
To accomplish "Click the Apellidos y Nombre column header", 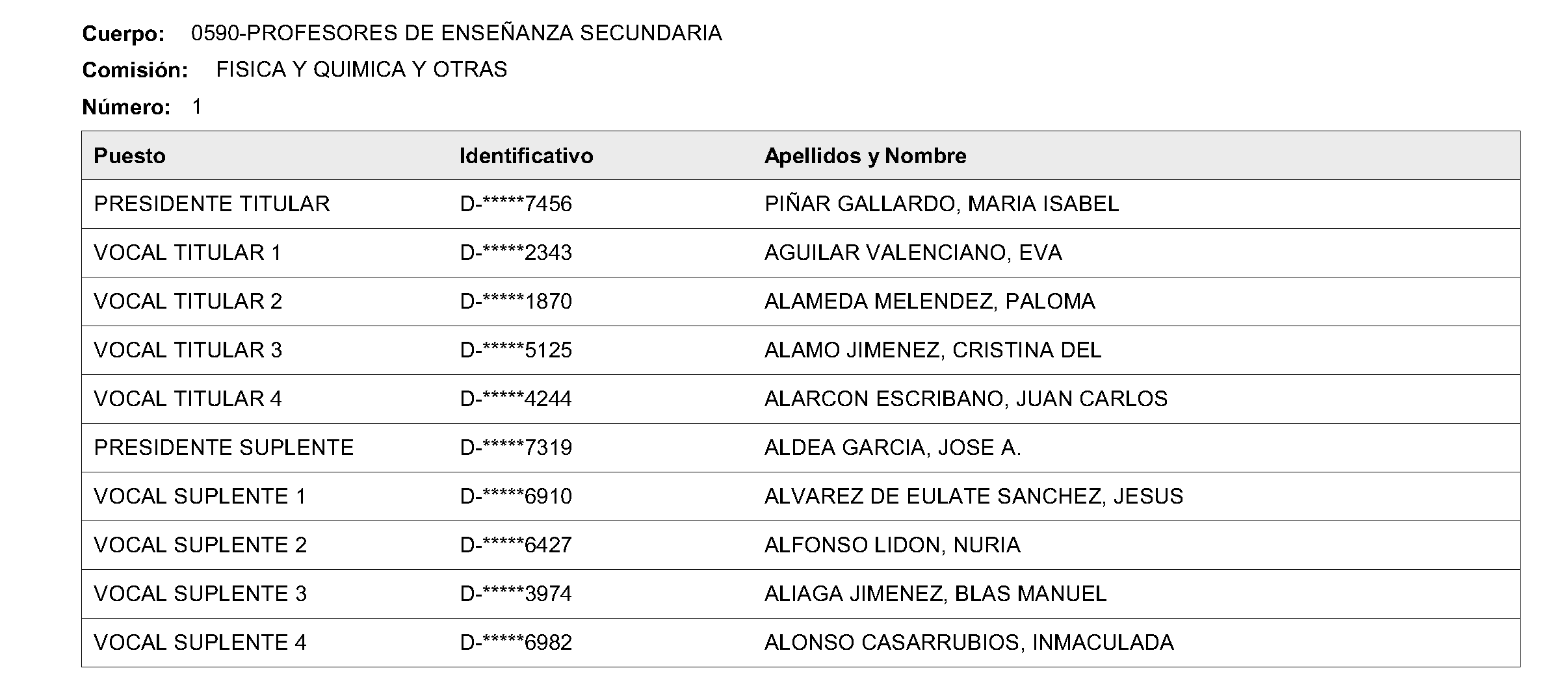I will coord(865,156).
